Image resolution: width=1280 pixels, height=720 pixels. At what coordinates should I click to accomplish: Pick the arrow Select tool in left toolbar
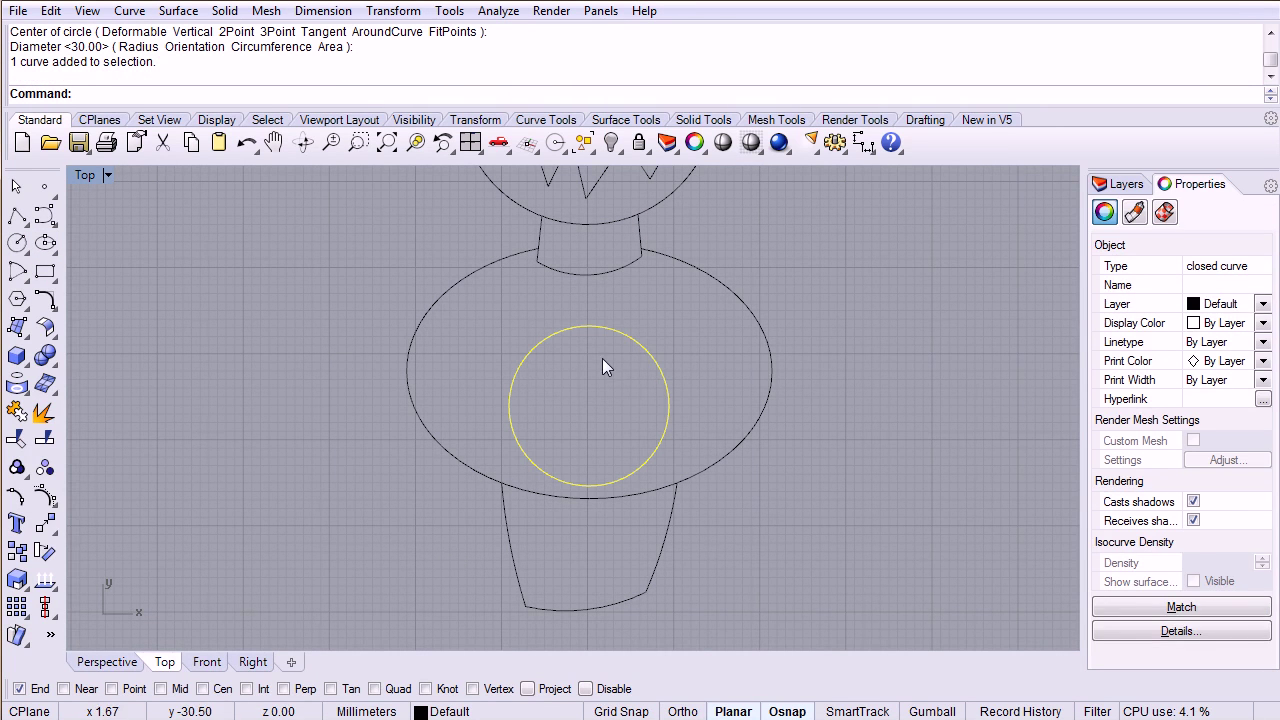(17, 187)
